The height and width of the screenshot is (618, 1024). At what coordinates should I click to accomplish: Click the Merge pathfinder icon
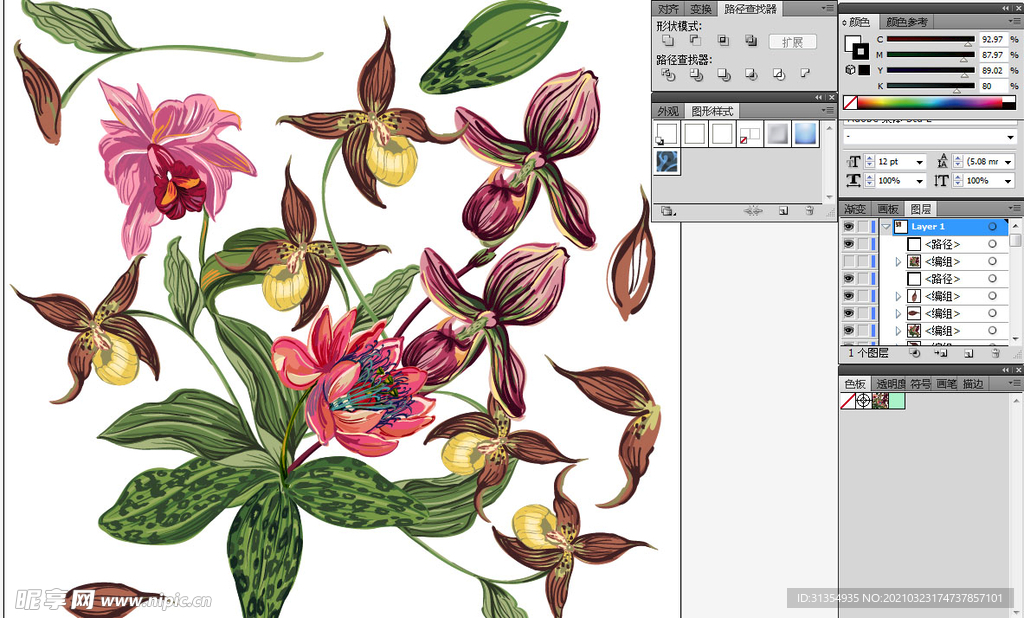point(724,74)
